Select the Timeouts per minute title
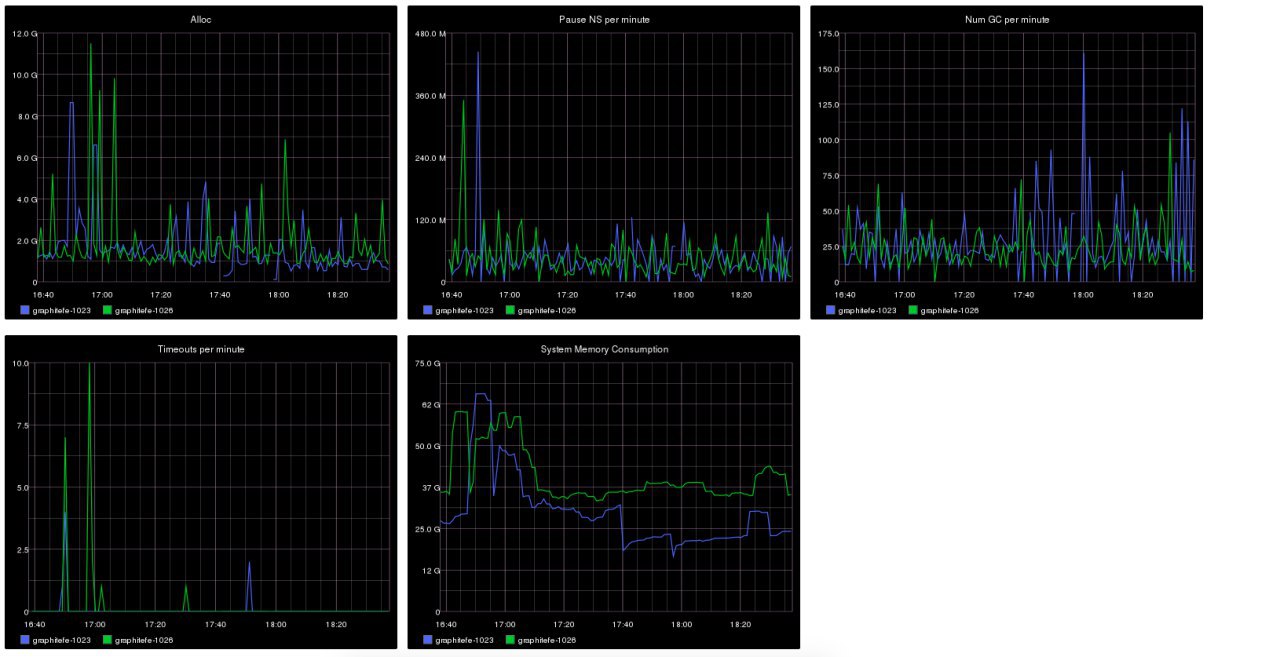The height and width of the screenshot is (657, 1280). pyautogui.click(x=201, y=349)
